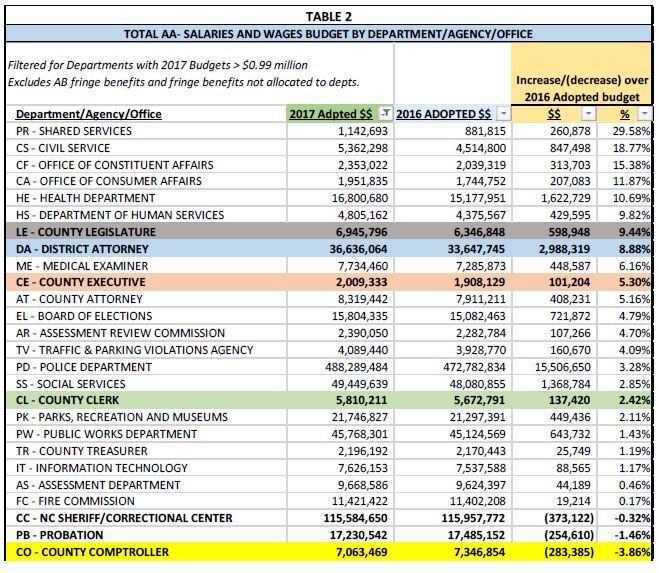Screen dimensions: 659x573
Task: Select the TOTAL AA- SALARIES AND WAGES title banner
Action: 329,34
